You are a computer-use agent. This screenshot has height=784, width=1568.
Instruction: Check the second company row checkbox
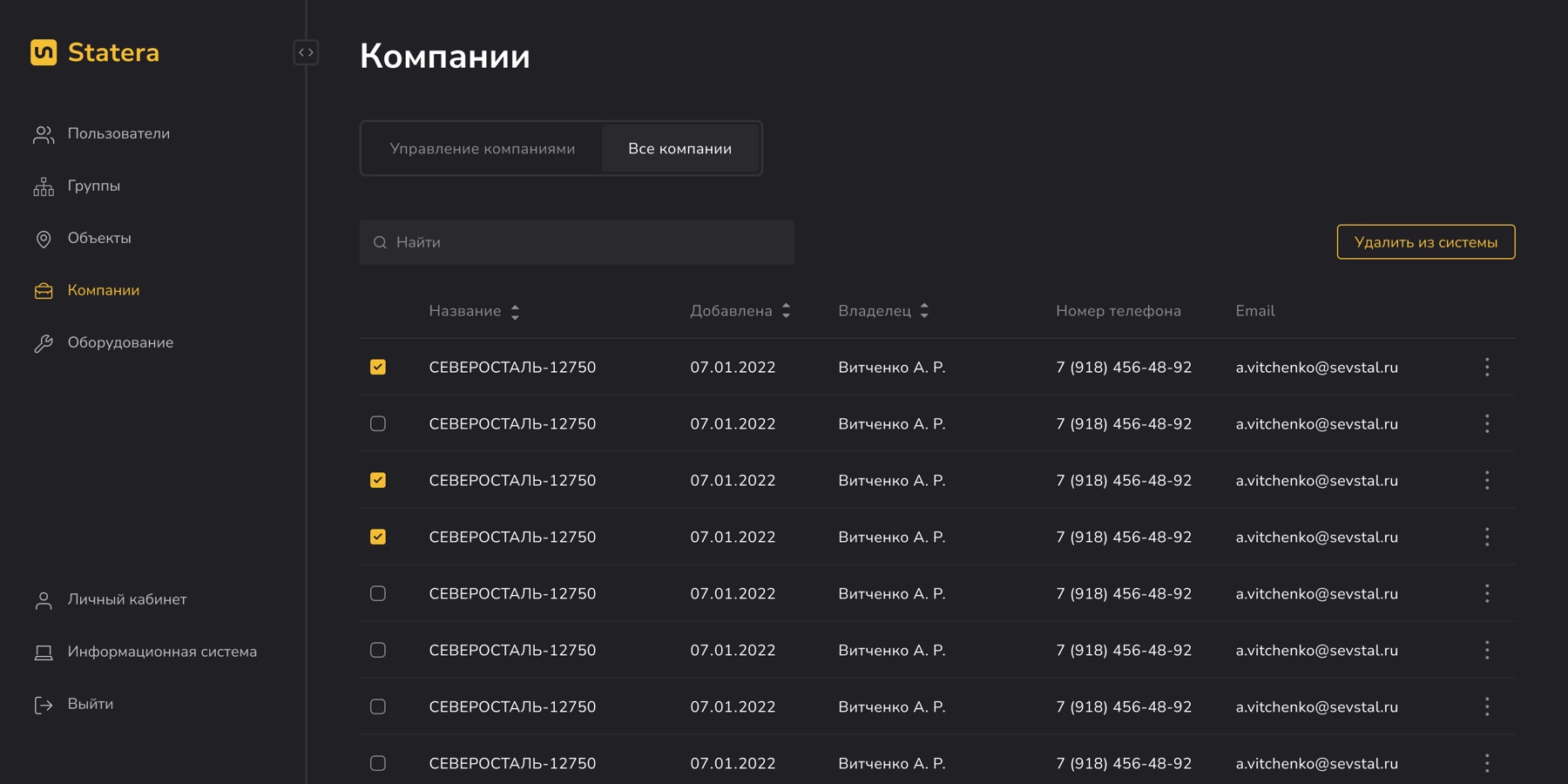coord(378,423)
